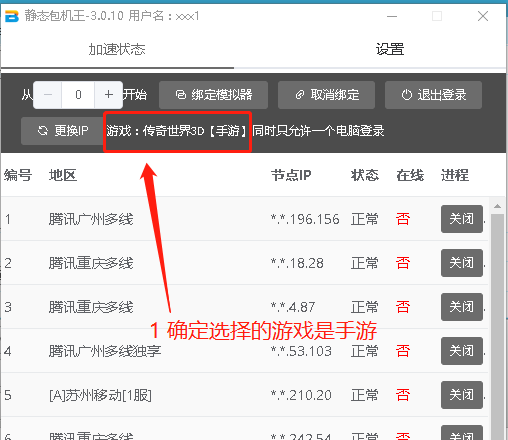Click the power icon beside 退出登录
Image resolution: width=508 pixels, height=440 pixels.
pos(406,95)
